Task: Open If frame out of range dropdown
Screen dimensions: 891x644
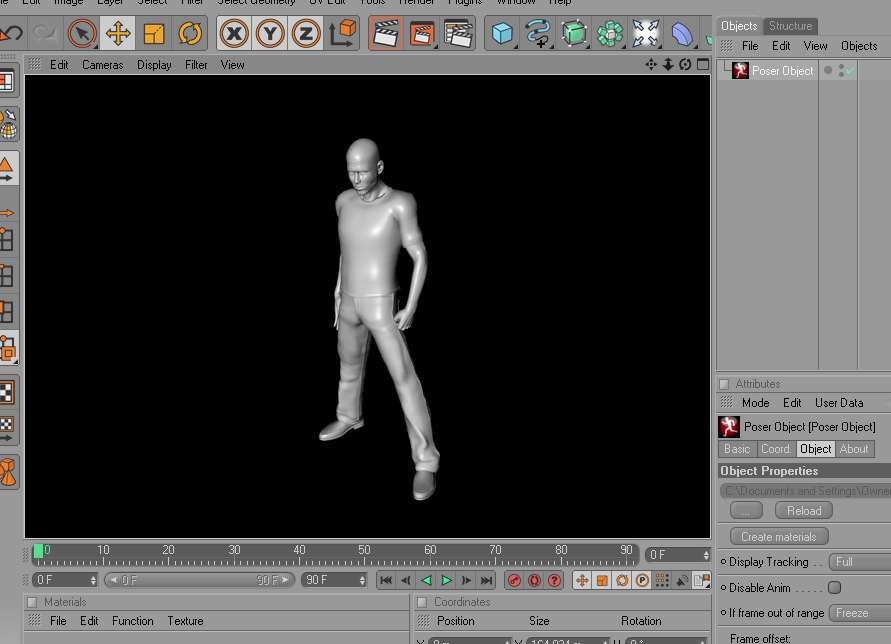Action: pos(860,613)
